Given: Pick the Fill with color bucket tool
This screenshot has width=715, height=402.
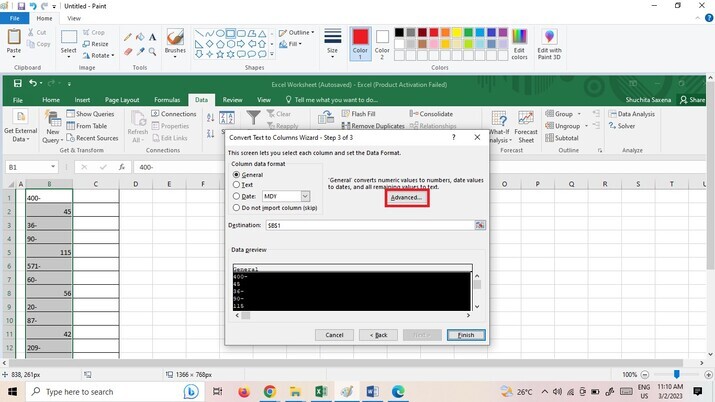Looking at the screenshot, I should tap(140, 37).
